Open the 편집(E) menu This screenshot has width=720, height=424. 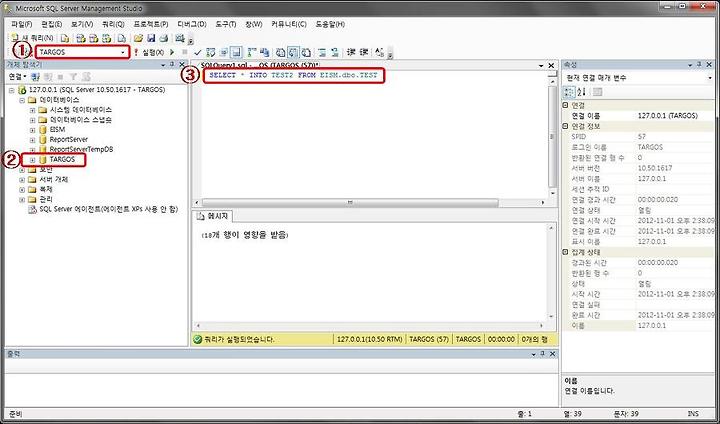[51, 24]
